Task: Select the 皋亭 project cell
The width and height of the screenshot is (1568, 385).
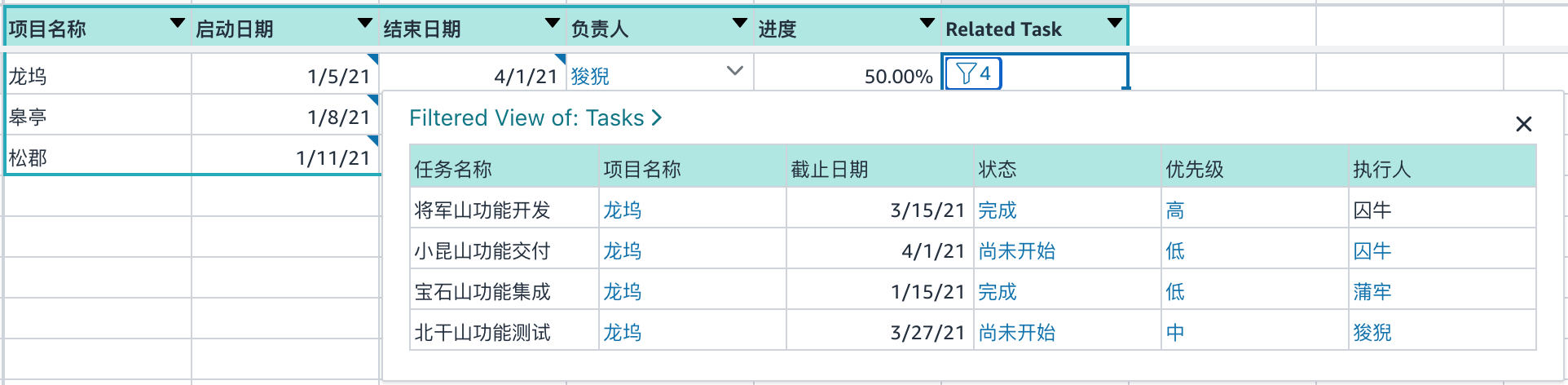Action: click(x=98, y=115)
